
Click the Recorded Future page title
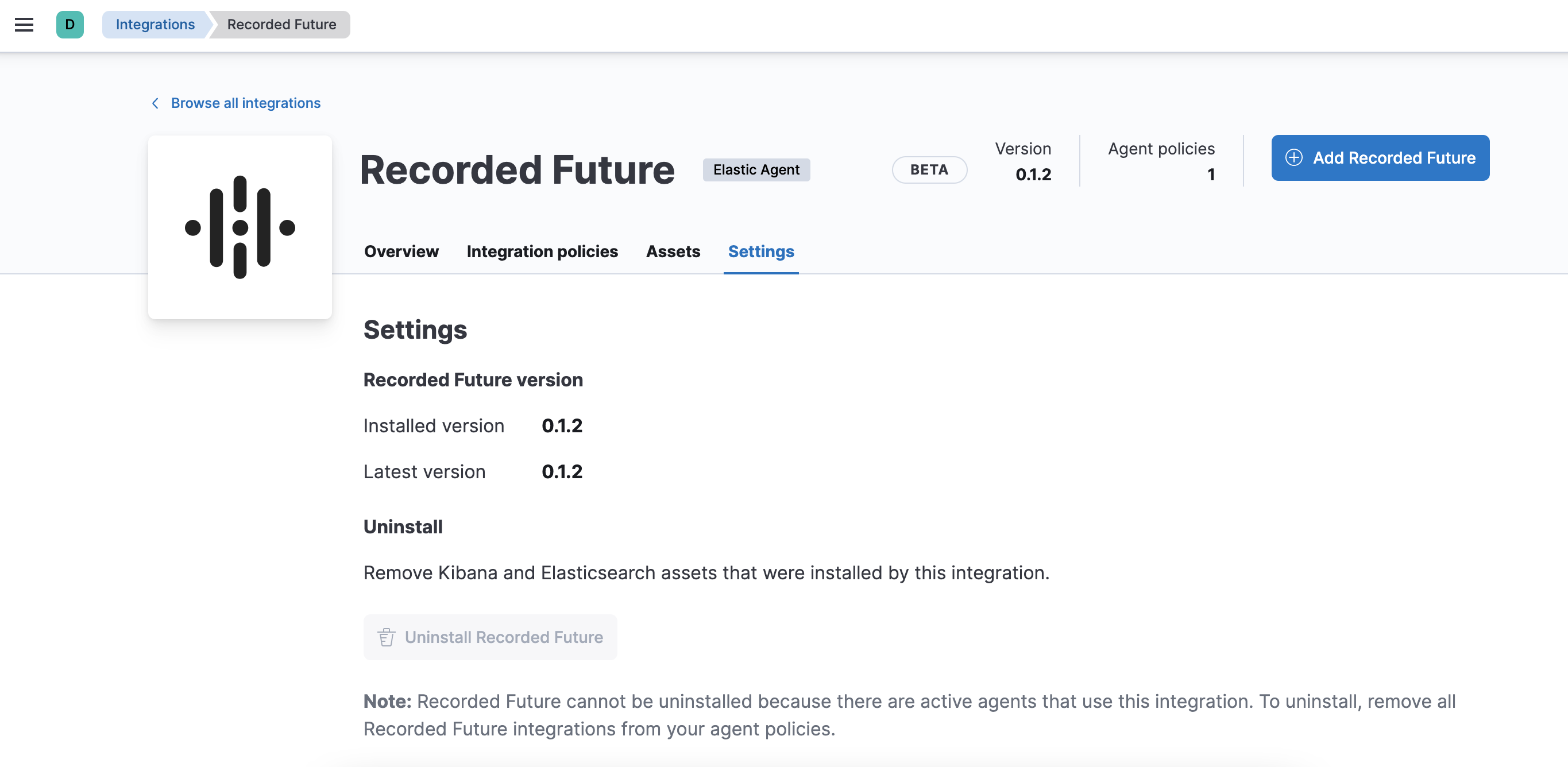tap(517, 170)
